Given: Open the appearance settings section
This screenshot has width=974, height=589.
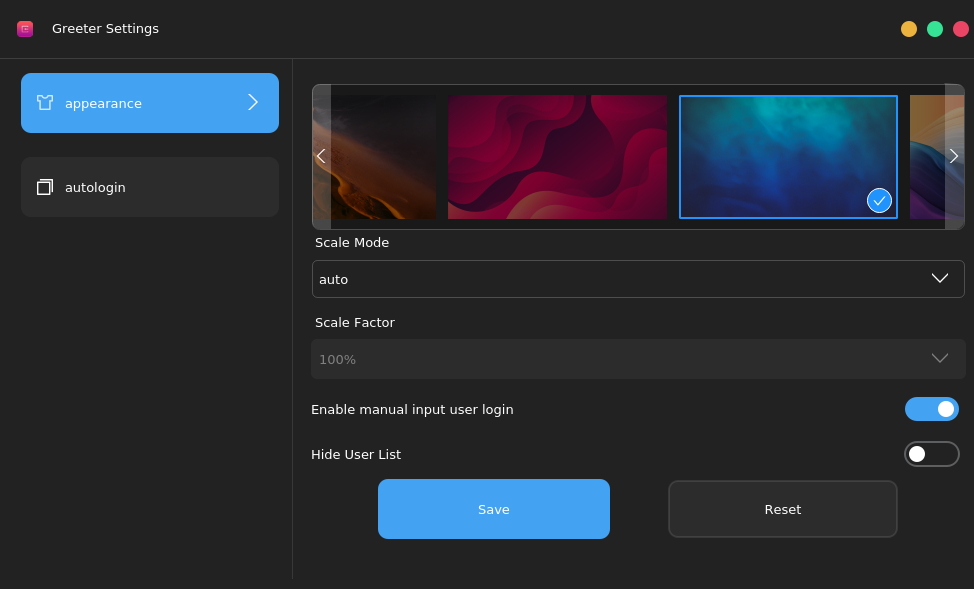Looking at the screenshot, I should pyautogui.click(x=150, y=103).
